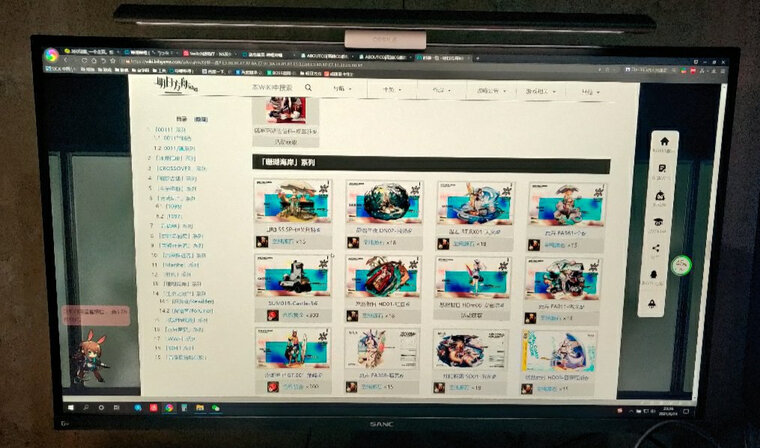Open the Windows Start menu
This screenshot has width=760, height=448.
click(x=71, y=408)
